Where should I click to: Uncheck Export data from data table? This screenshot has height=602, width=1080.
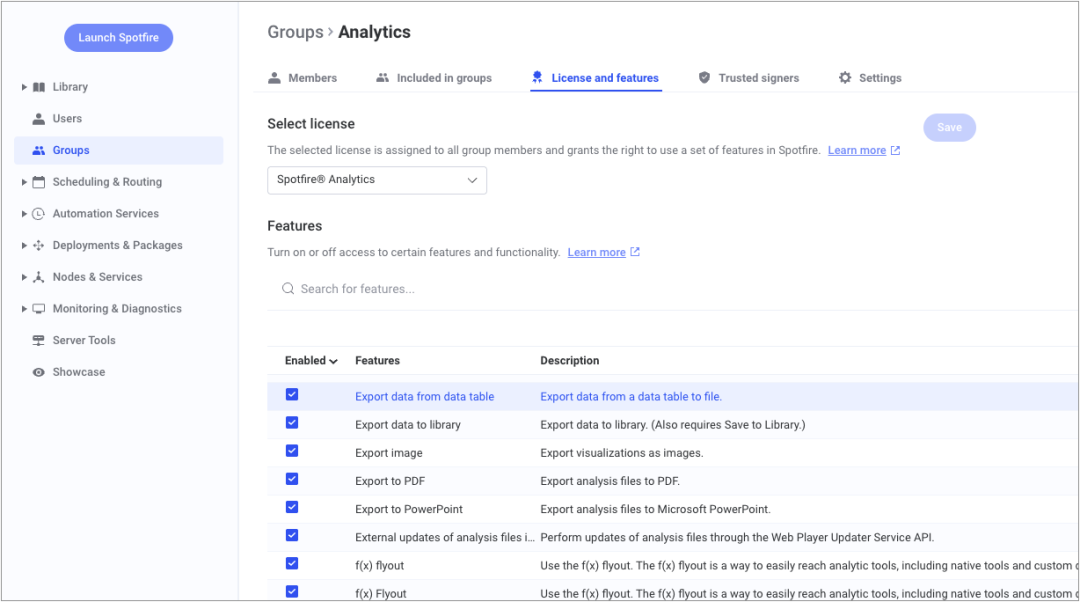[292, 395]
